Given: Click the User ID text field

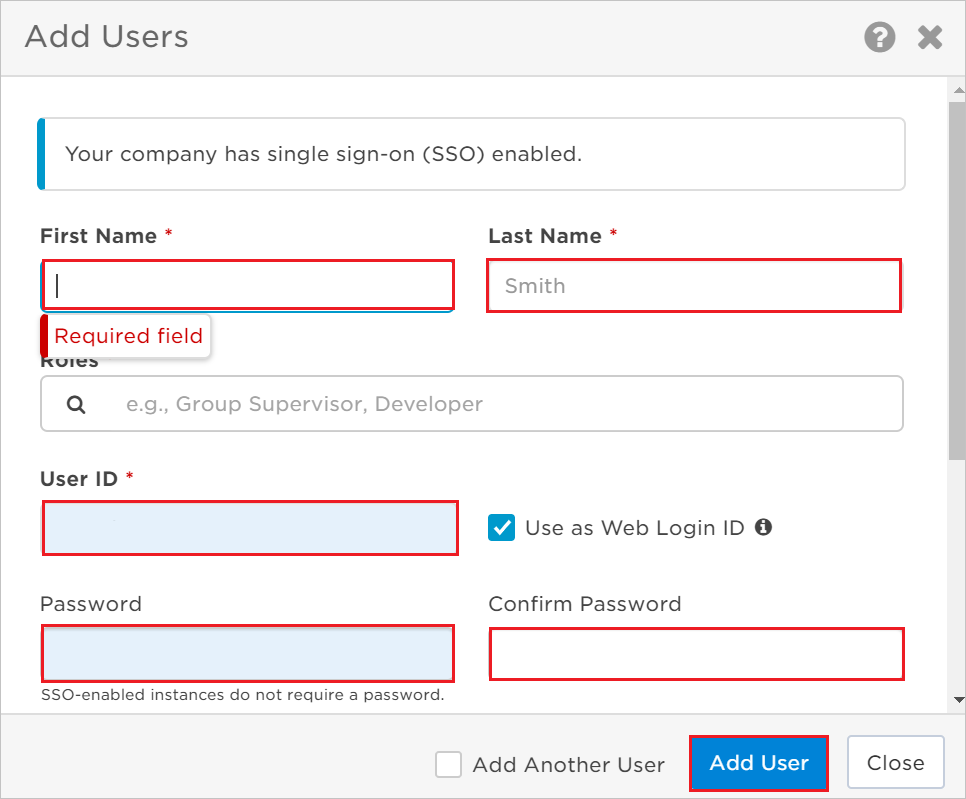Looking at the screenshot, I should (x=250, y=528).
